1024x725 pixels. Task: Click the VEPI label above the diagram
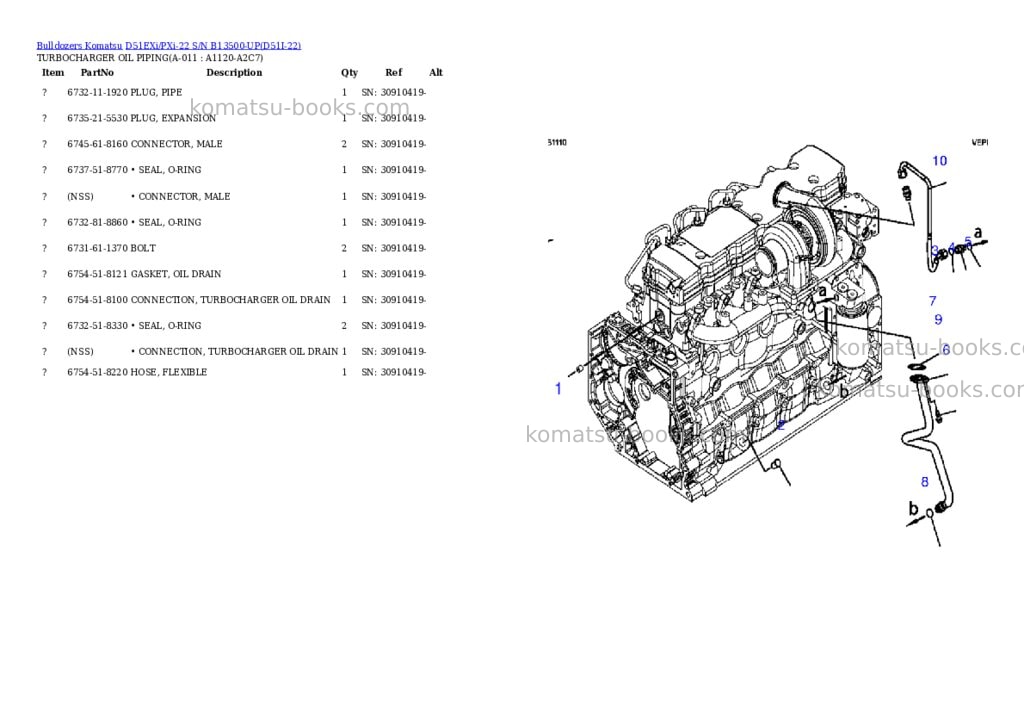[x=980, y=142]
